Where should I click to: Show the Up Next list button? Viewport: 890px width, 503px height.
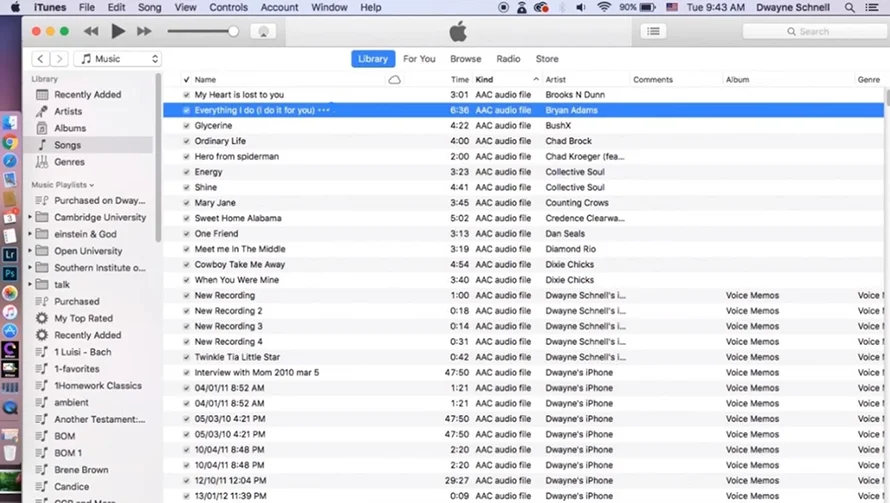(x=653, y=31)
